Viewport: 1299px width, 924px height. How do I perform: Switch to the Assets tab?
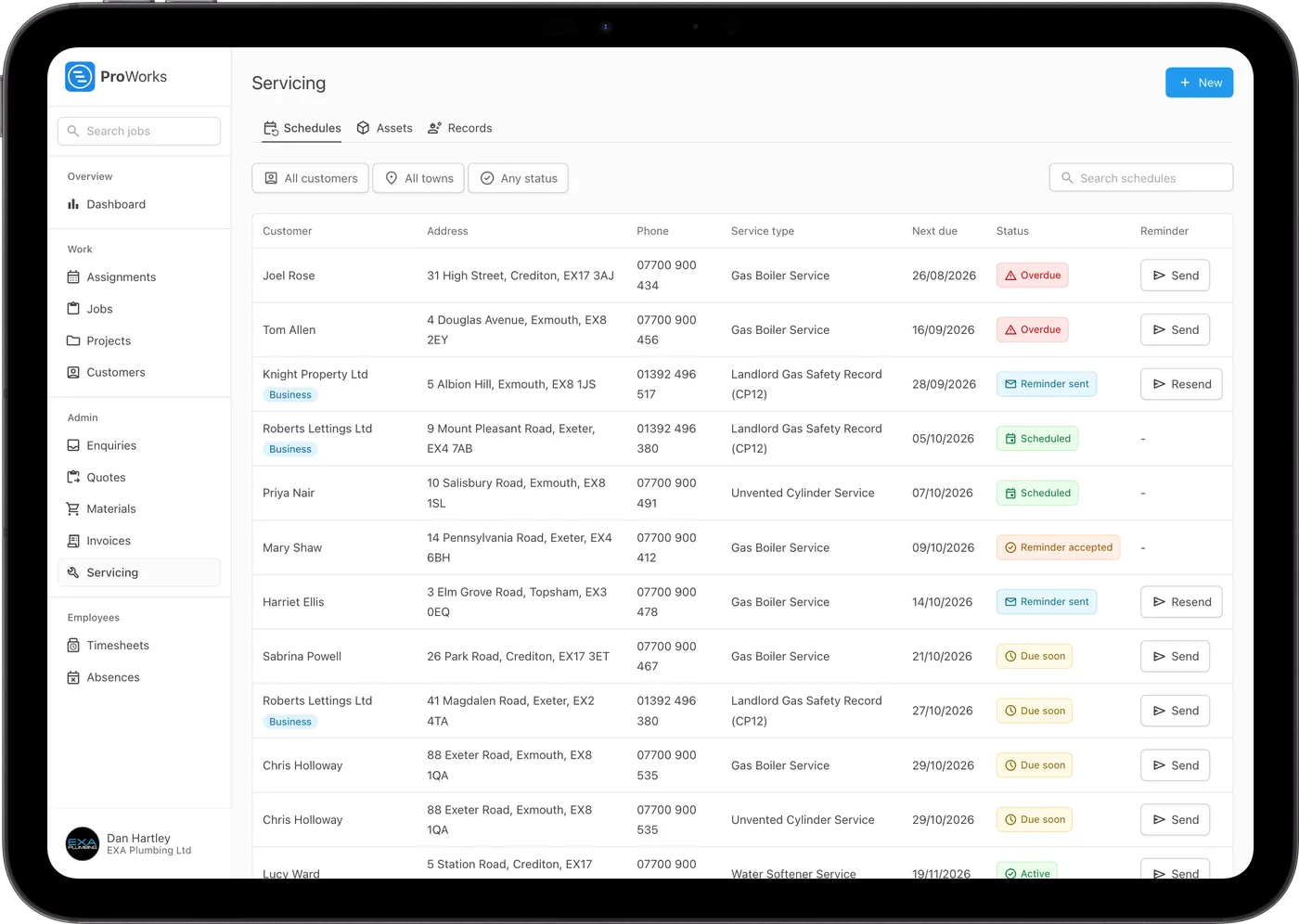pos(384,128)
